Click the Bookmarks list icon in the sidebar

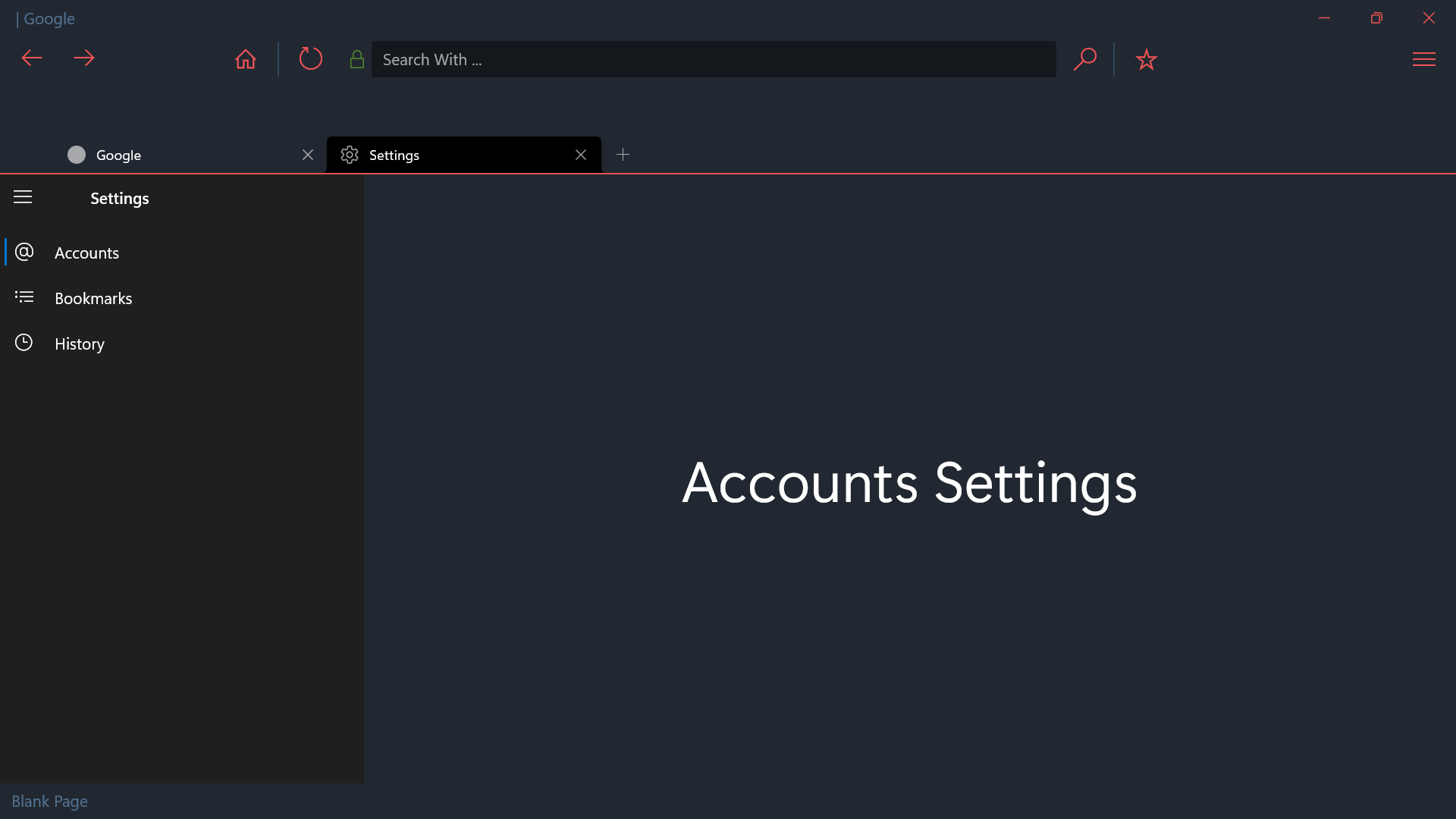[x=24, y=297]
